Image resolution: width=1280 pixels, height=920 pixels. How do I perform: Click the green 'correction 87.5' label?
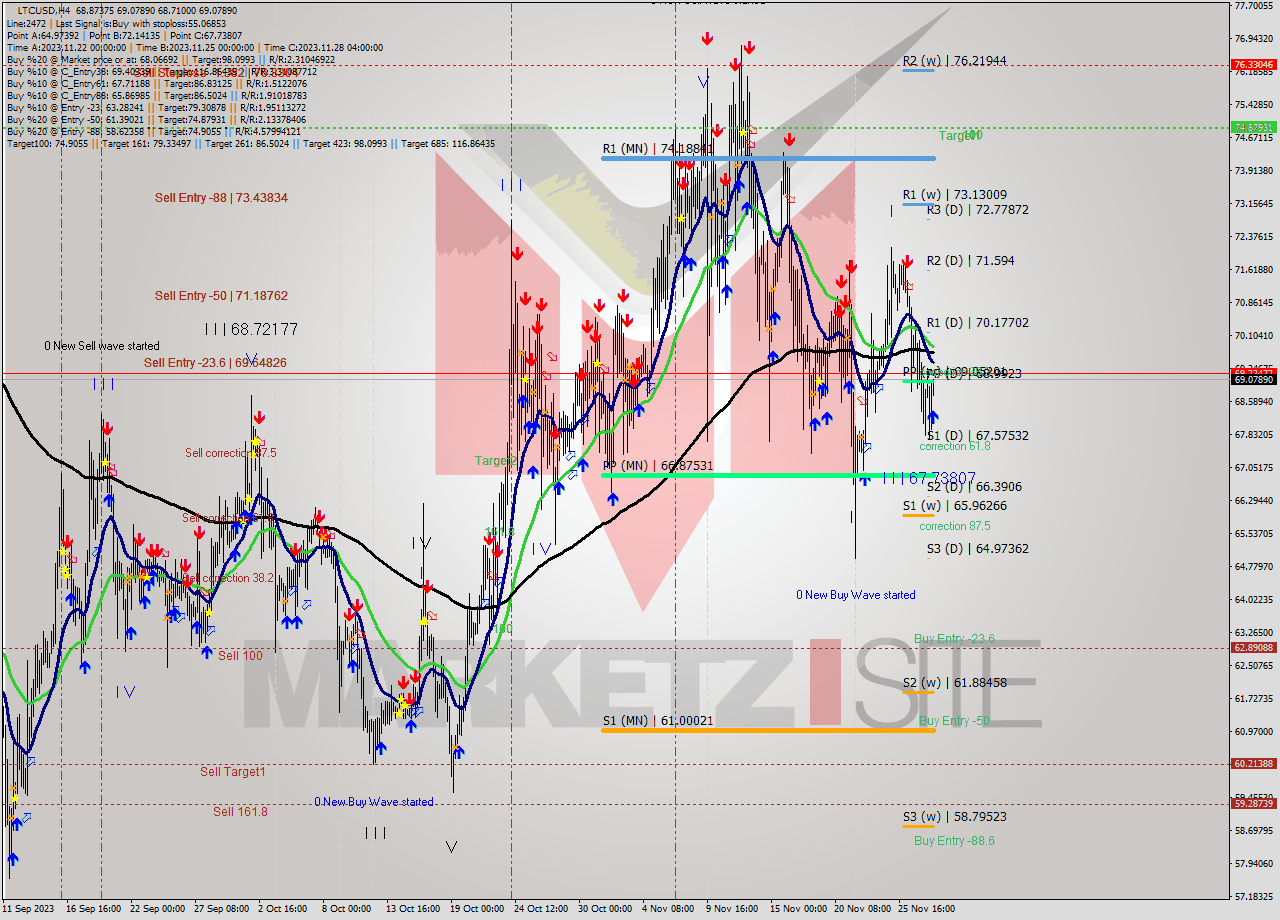[x=955, y=526]
